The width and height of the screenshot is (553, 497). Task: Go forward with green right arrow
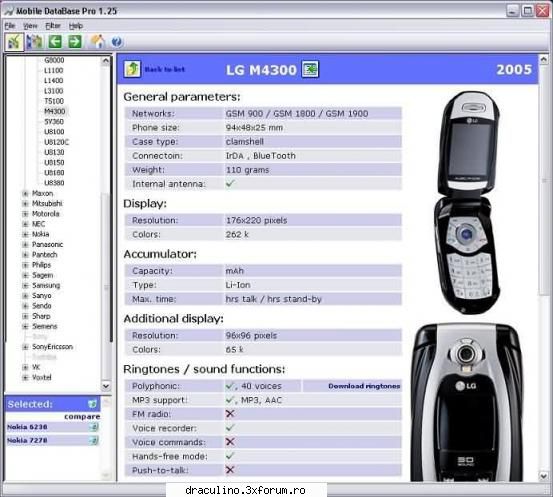pyautogui.click(x=75, y=42)
